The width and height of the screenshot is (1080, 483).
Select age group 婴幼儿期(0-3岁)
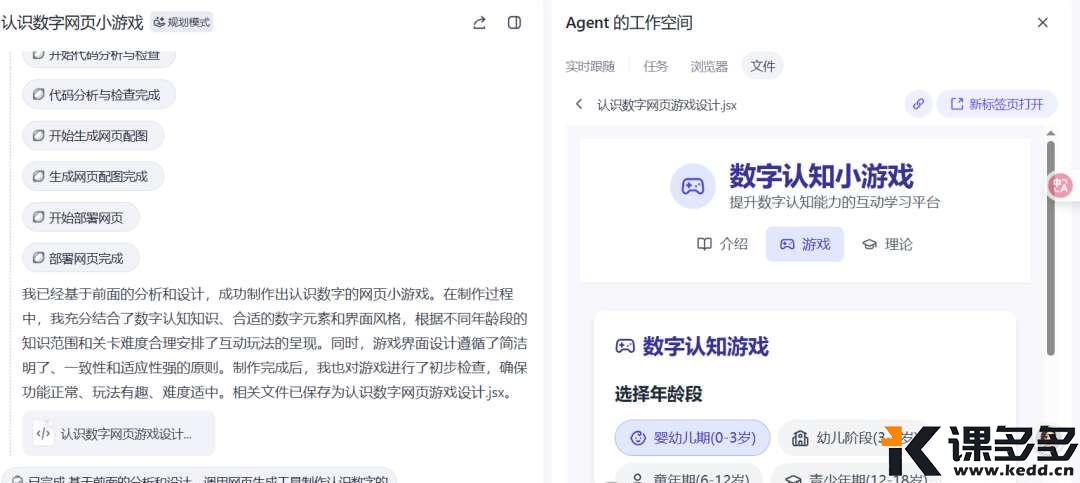(692, 438)
